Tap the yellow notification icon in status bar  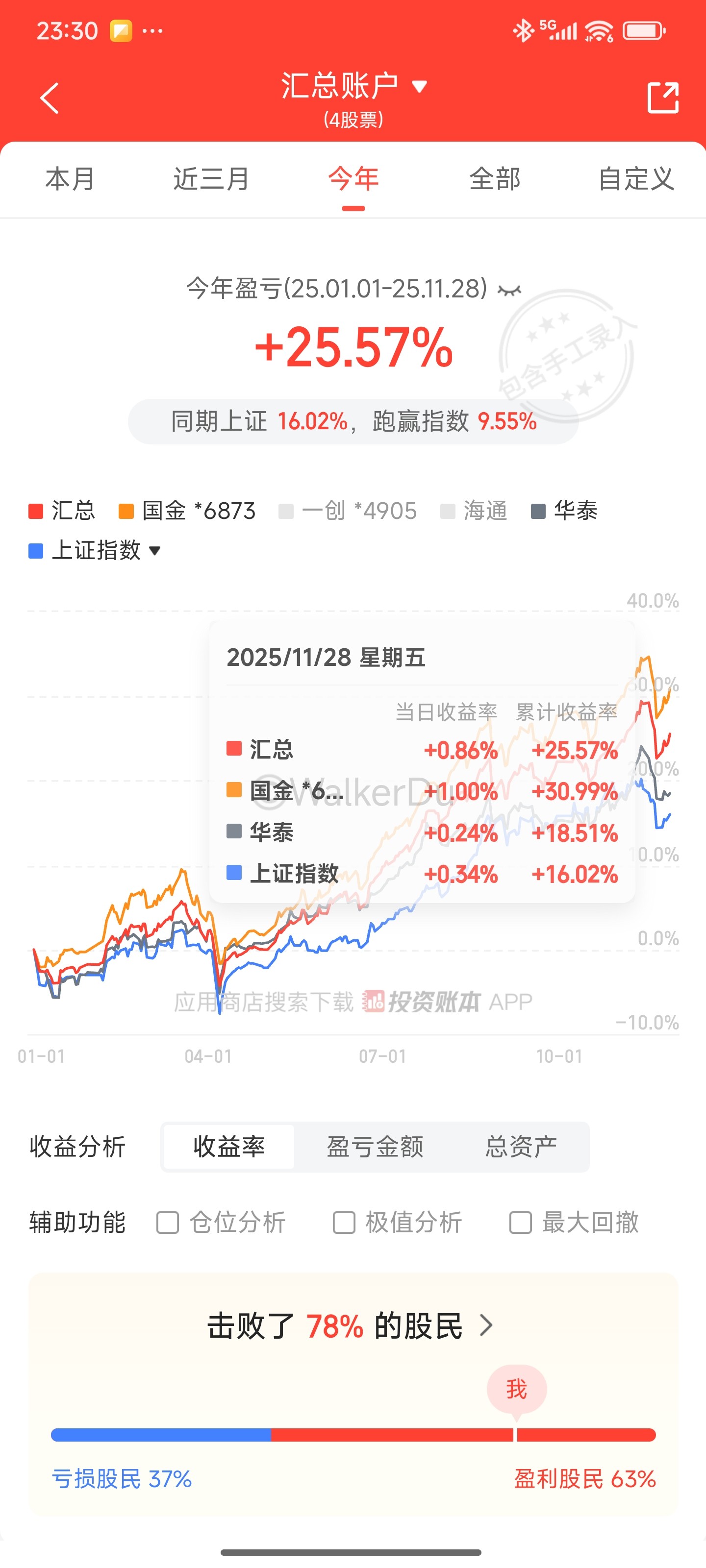click(x=121, y=30)
